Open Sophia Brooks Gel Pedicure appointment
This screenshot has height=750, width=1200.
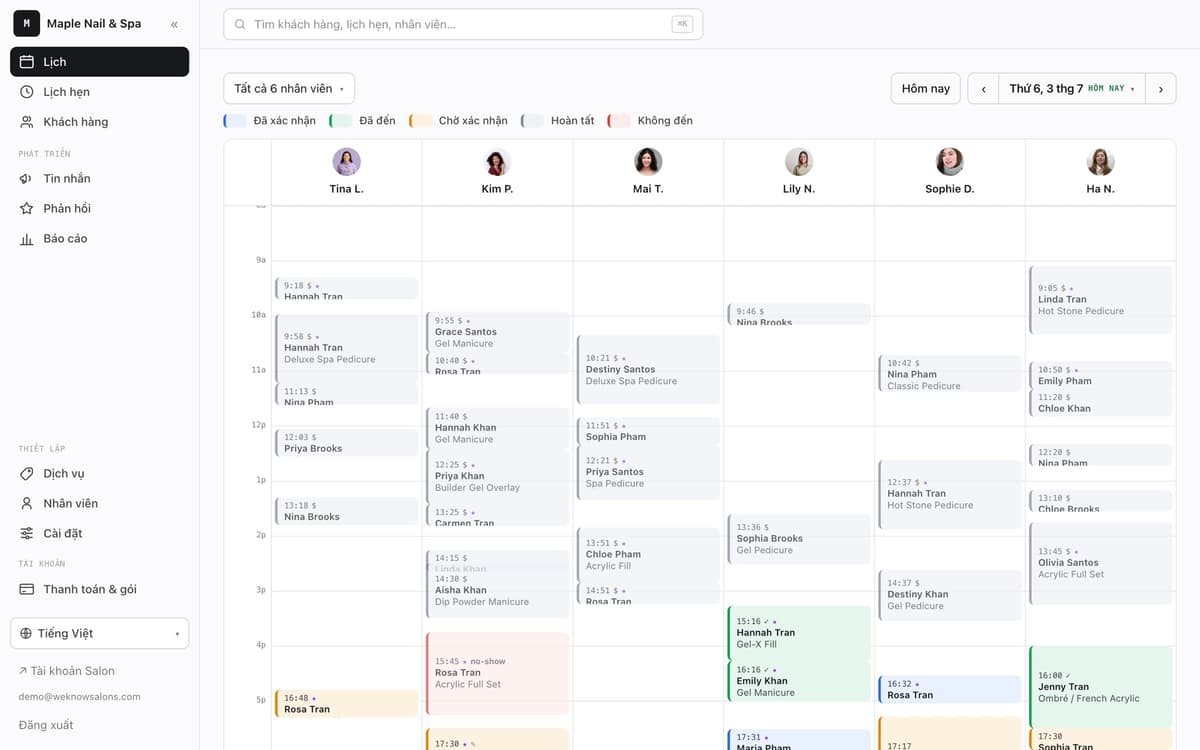799,539
